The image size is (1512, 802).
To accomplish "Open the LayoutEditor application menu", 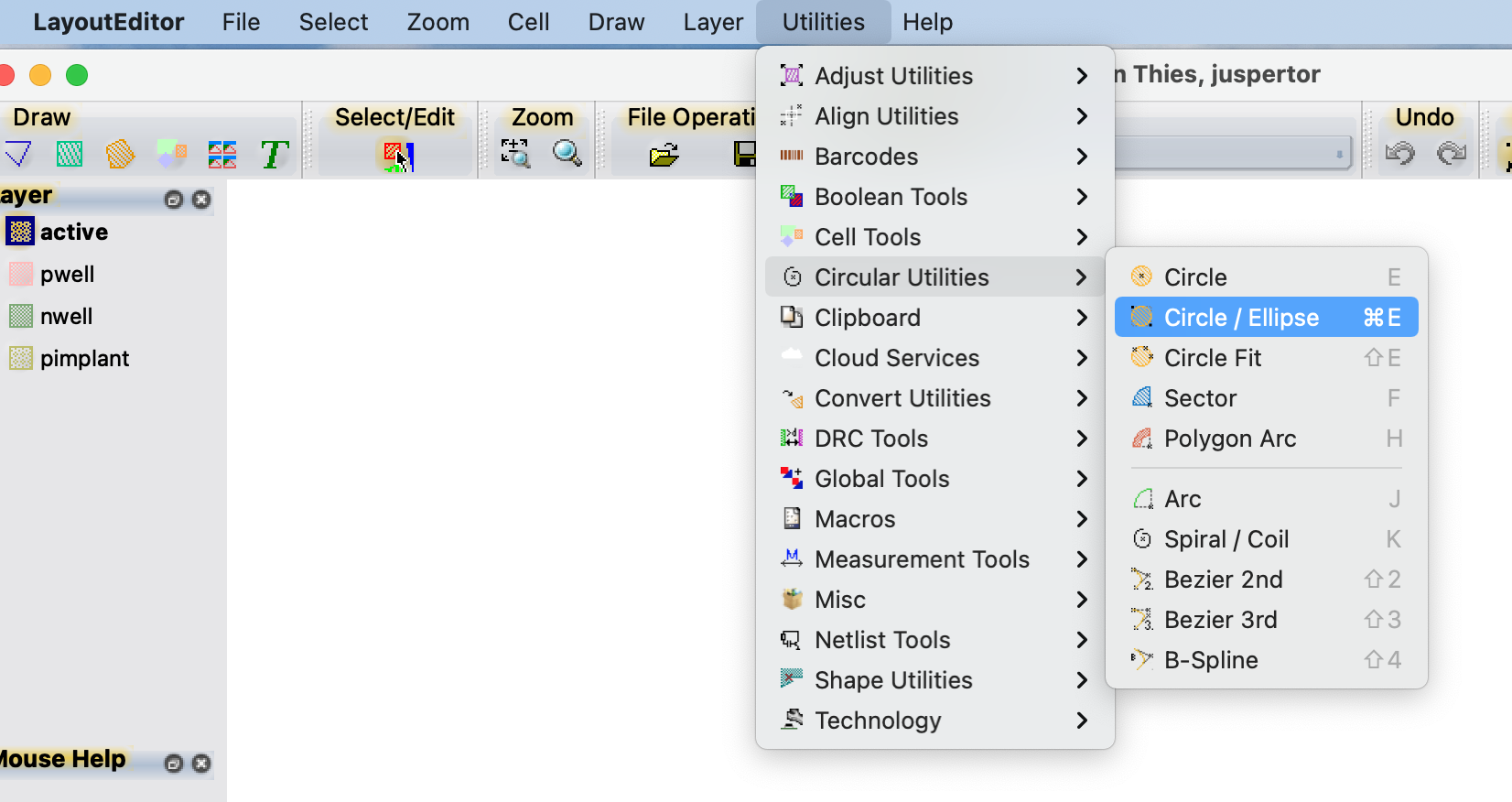I will point(108,22).
